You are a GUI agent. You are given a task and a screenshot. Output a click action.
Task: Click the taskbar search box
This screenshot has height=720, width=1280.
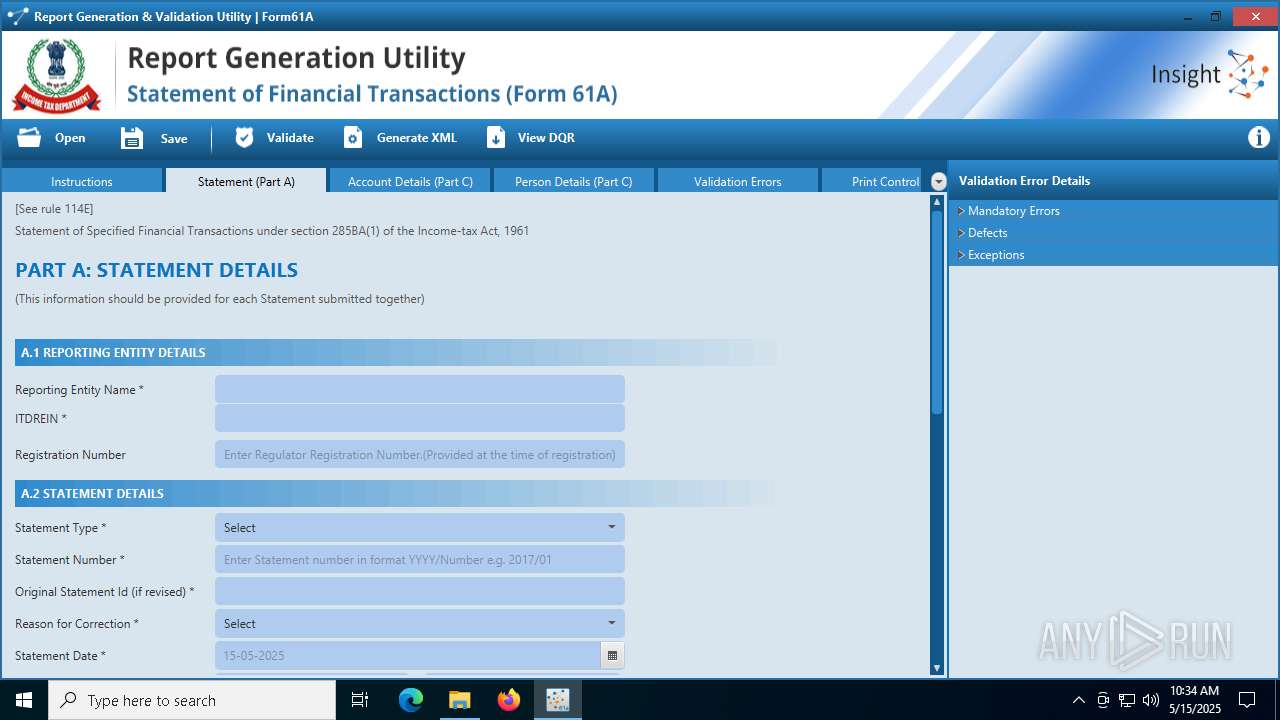click(192, 700)
